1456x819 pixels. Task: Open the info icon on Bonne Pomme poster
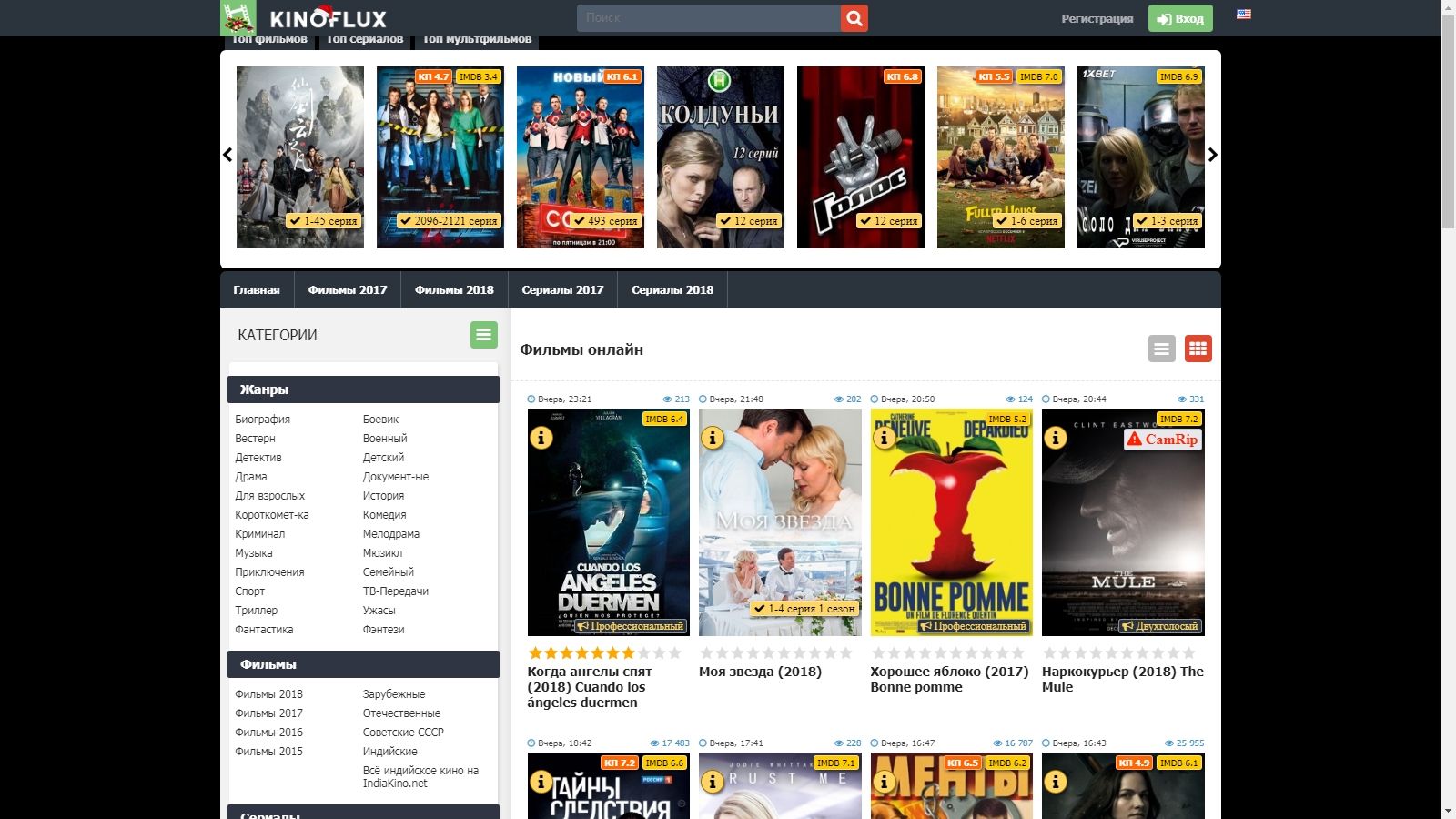[x=884, y=438]
